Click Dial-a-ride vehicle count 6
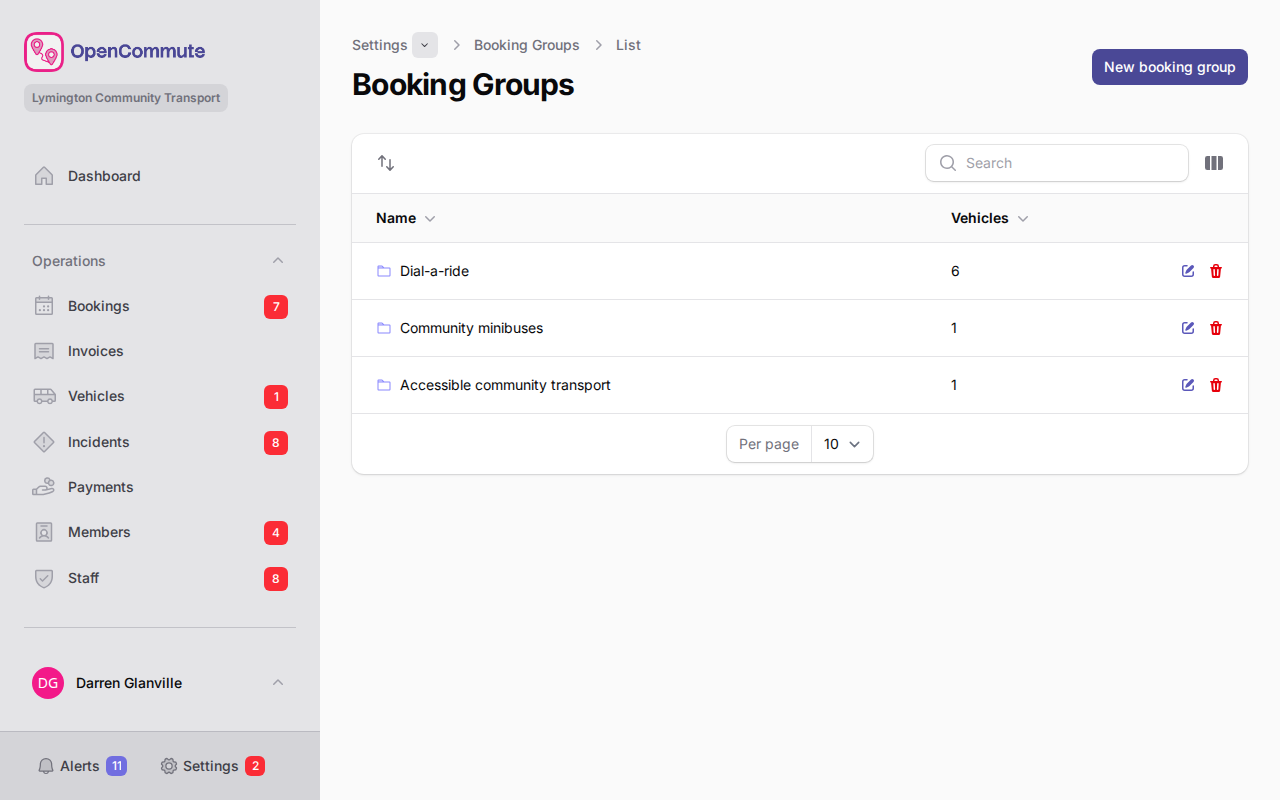The height and width of the screenshot is (800, 1280). click(x=955, y=271)
